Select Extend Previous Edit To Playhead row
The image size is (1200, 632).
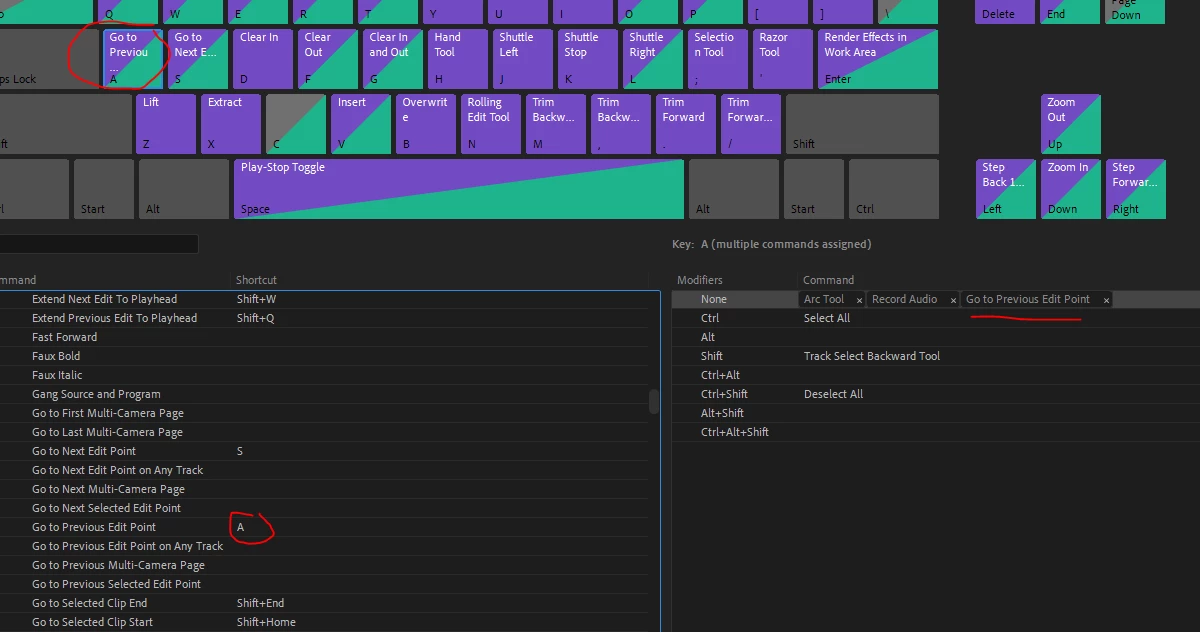pos(323,318)
